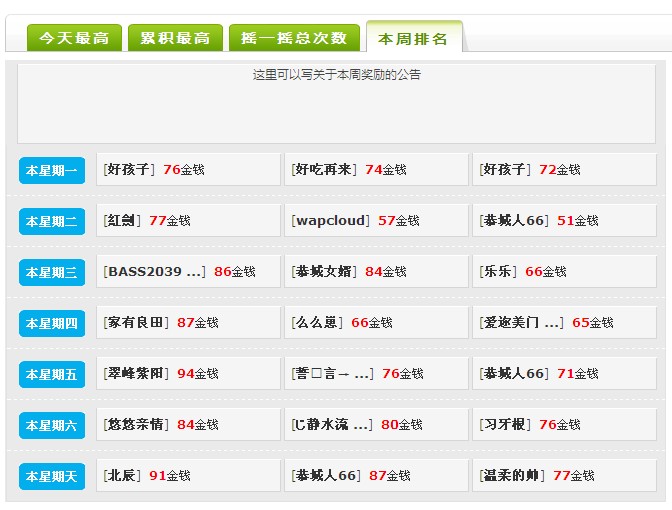Select the 温柔的帅 77金钱 entry
Viewport: 672px width, 510px height.
click(x=564, y=476)
